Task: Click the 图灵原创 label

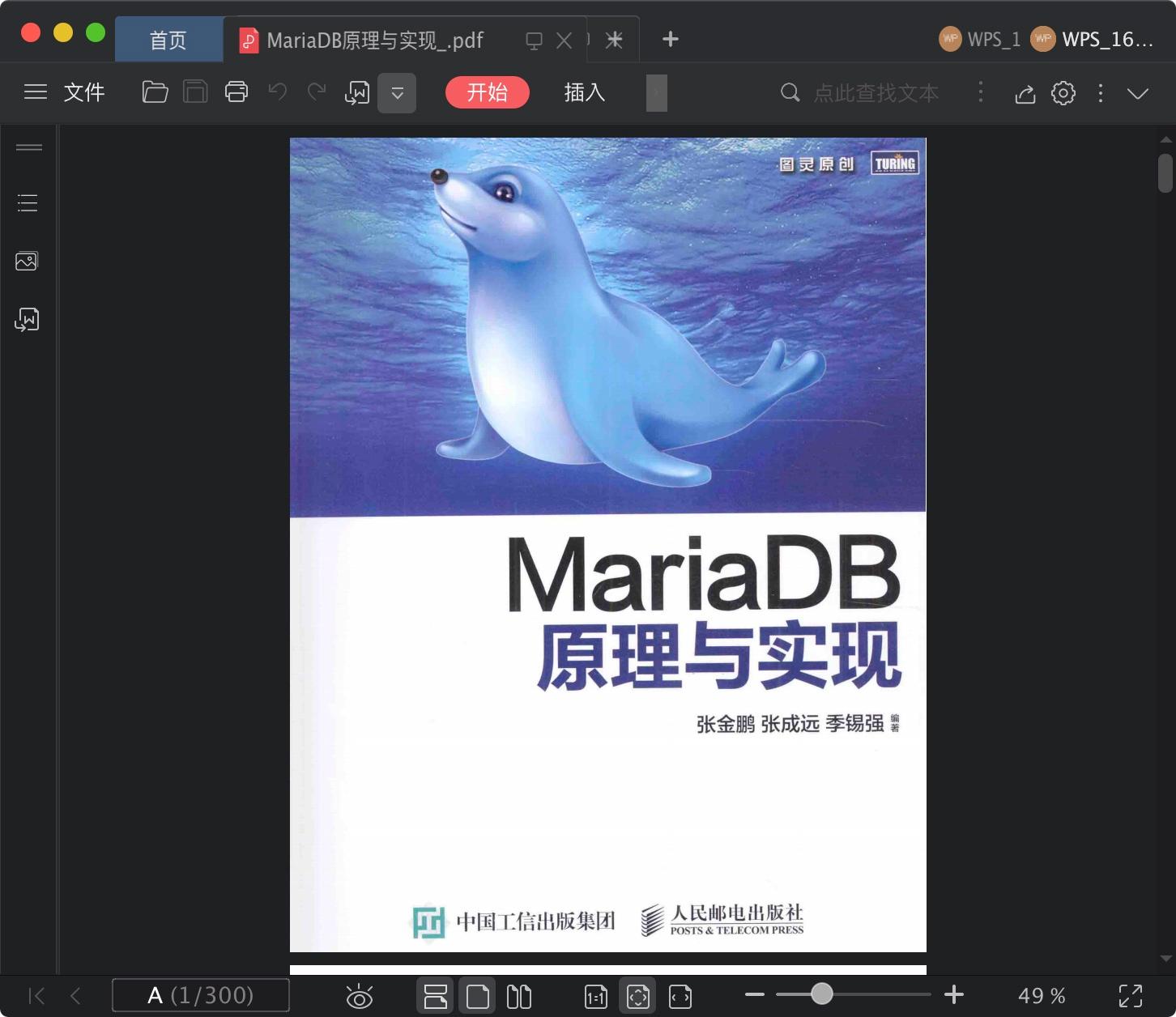Action: point(816,164)
